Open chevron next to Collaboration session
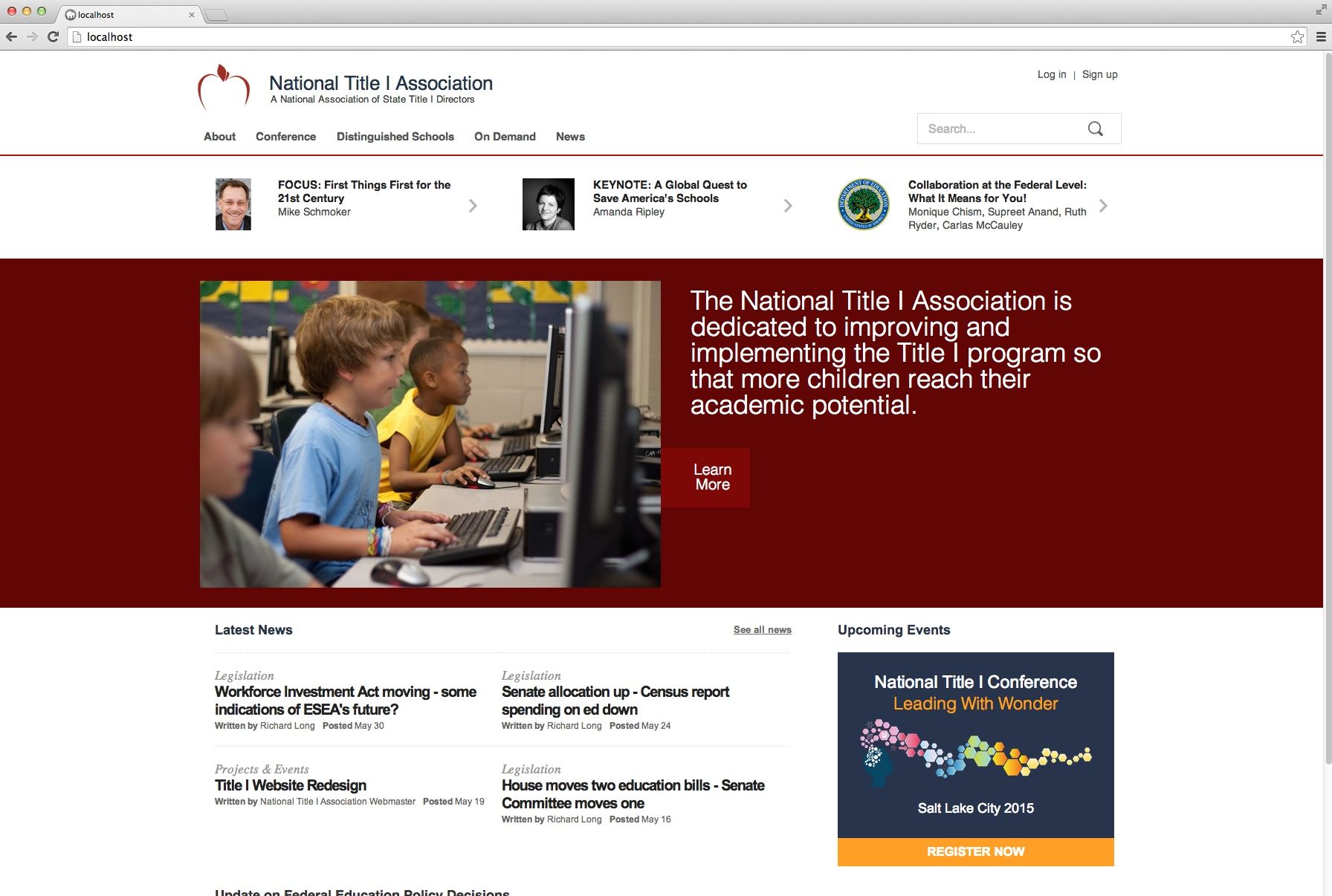The image size is (1332, 896). [1103, 206]
